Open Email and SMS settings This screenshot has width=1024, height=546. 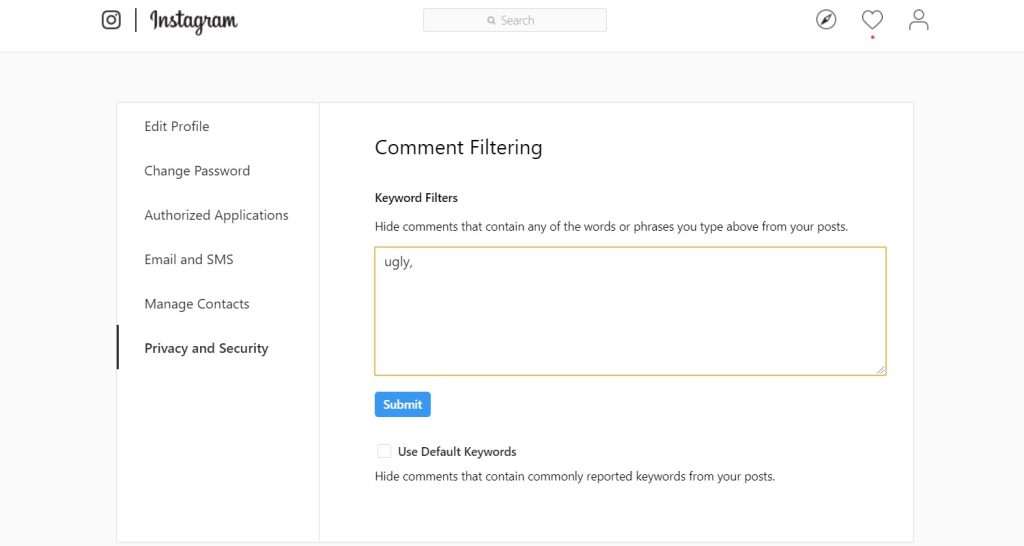tap(189, 260)
